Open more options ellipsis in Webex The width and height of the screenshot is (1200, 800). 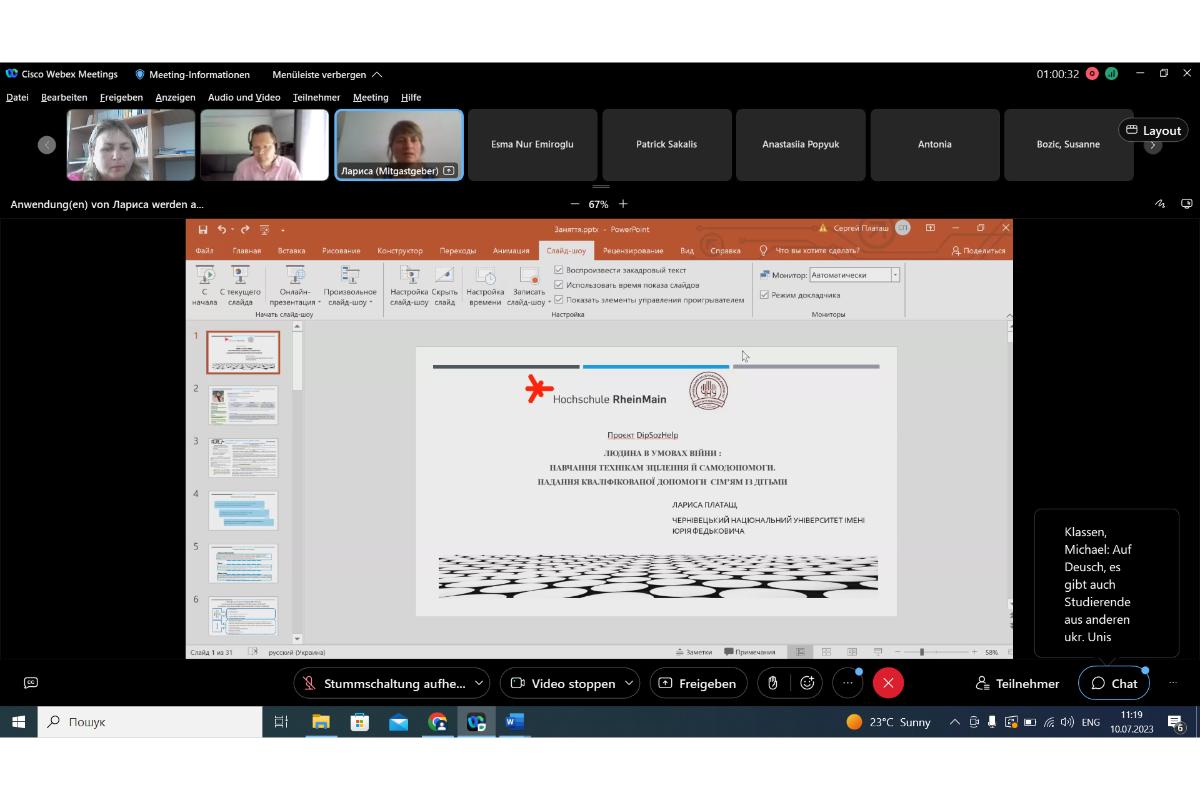tap(847, 683)
